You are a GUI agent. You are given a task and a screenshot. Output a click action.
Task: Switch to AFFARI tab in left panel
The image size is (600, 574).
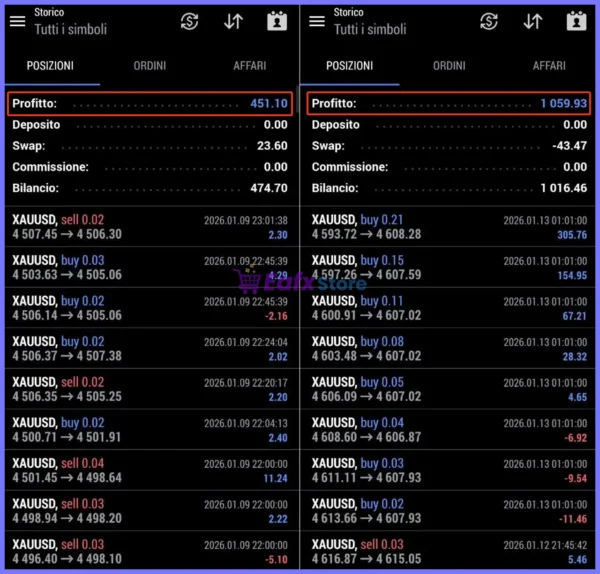[250, 66]
